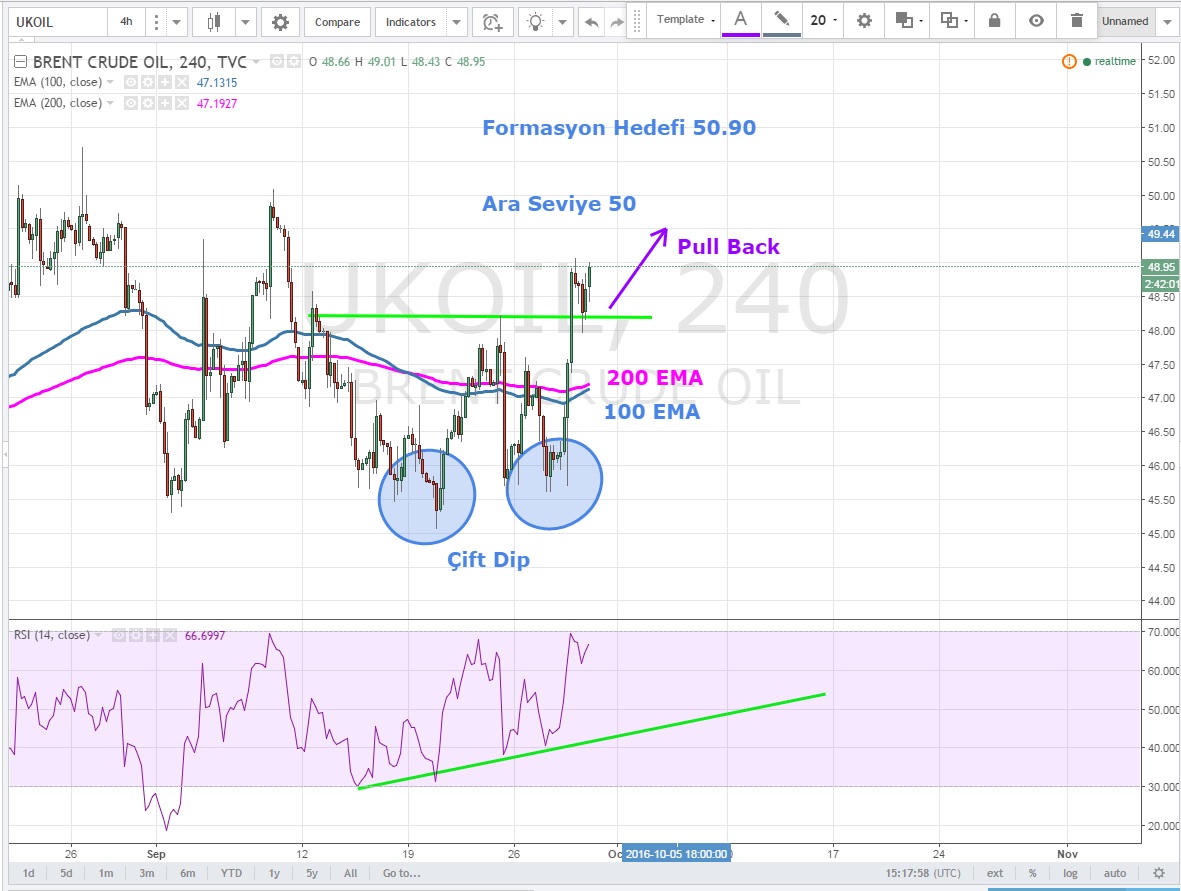Select the YTD time range tab
1181x891 pixels.
click(231, 873)
